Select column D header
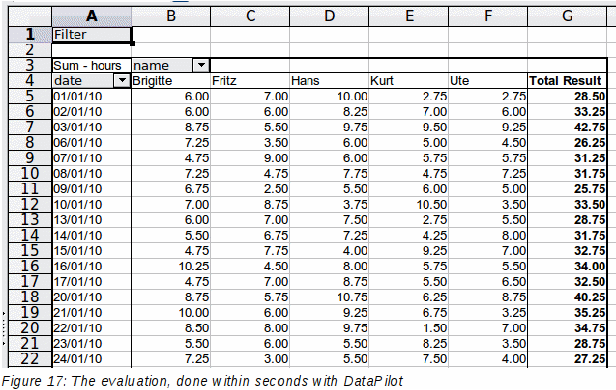Image resolution: width=616 pixels, height=390 pixels. tap(329, 16)
